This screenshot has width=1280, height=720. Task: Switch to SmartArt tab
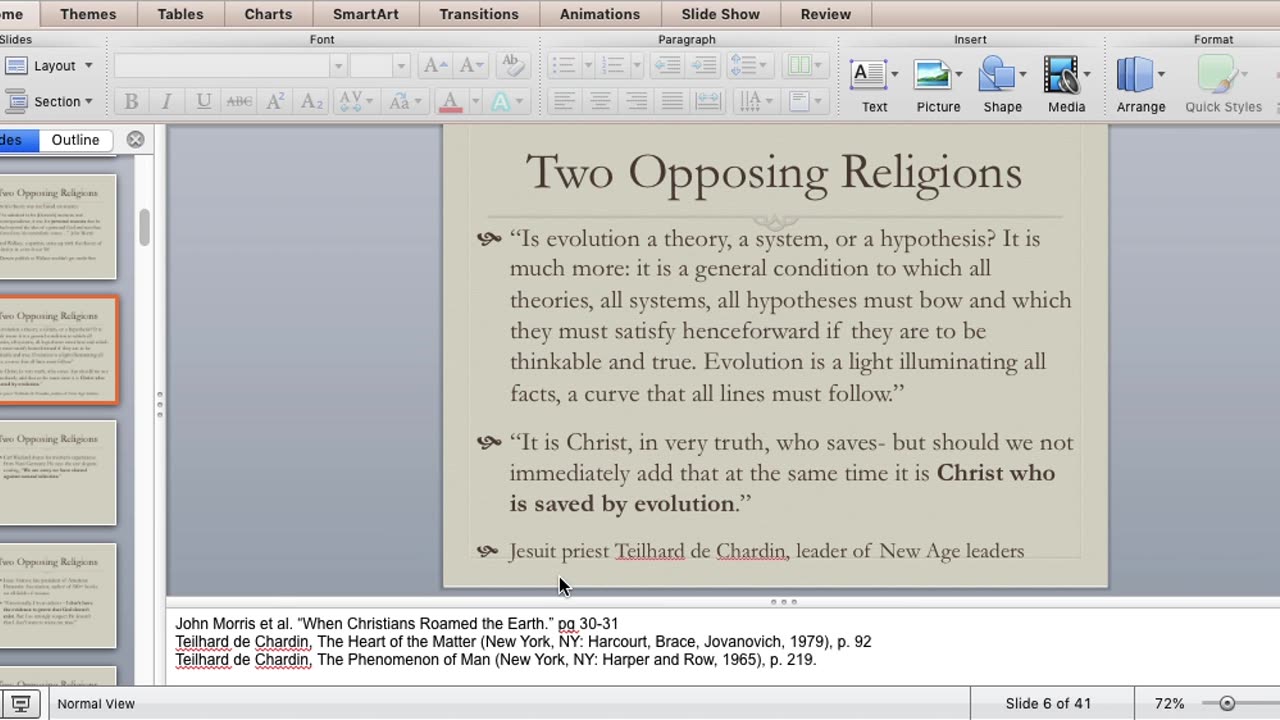click(365, 14)
